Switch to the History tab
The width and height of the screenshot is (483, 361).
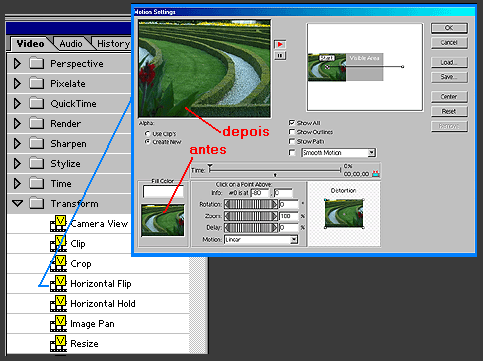click(113, 44)
